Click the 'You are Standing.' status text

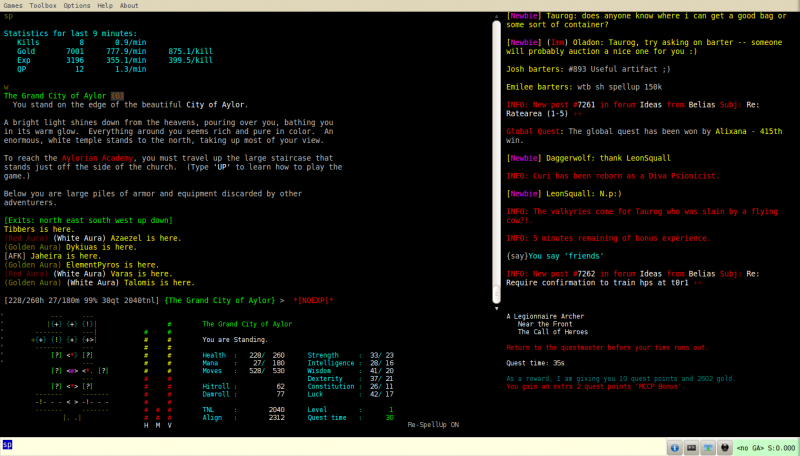235,340
